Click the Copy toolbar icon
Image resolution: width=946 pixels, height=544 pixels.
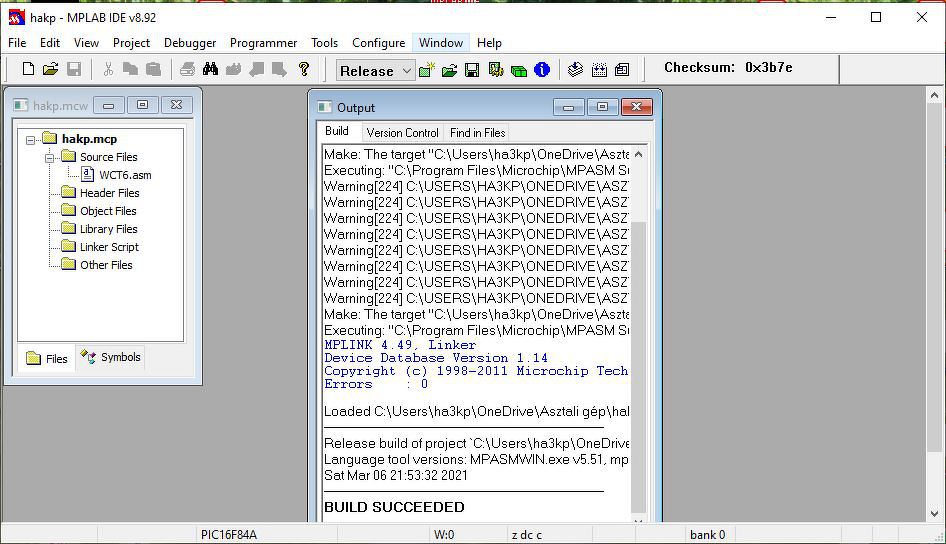(x=130, y=69)
